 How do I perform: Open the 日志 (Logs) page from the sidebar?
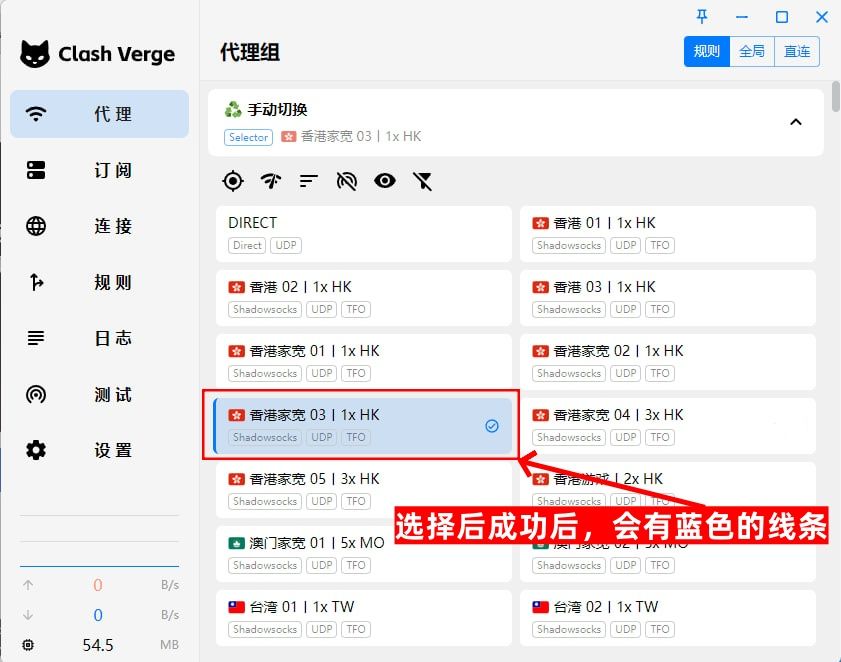click(x=99, y=338)
